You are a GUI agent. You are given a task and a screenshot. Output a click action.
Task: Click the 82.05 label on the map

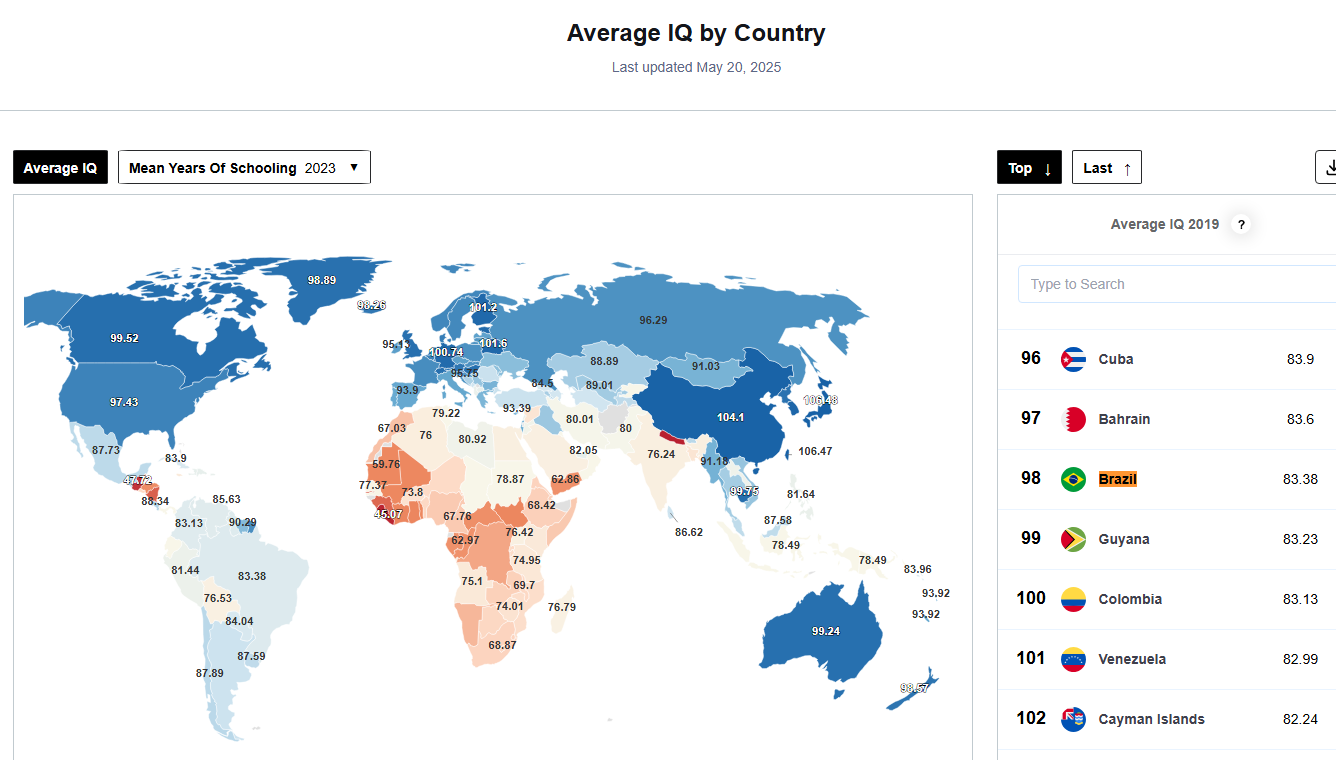click(583, 450)
